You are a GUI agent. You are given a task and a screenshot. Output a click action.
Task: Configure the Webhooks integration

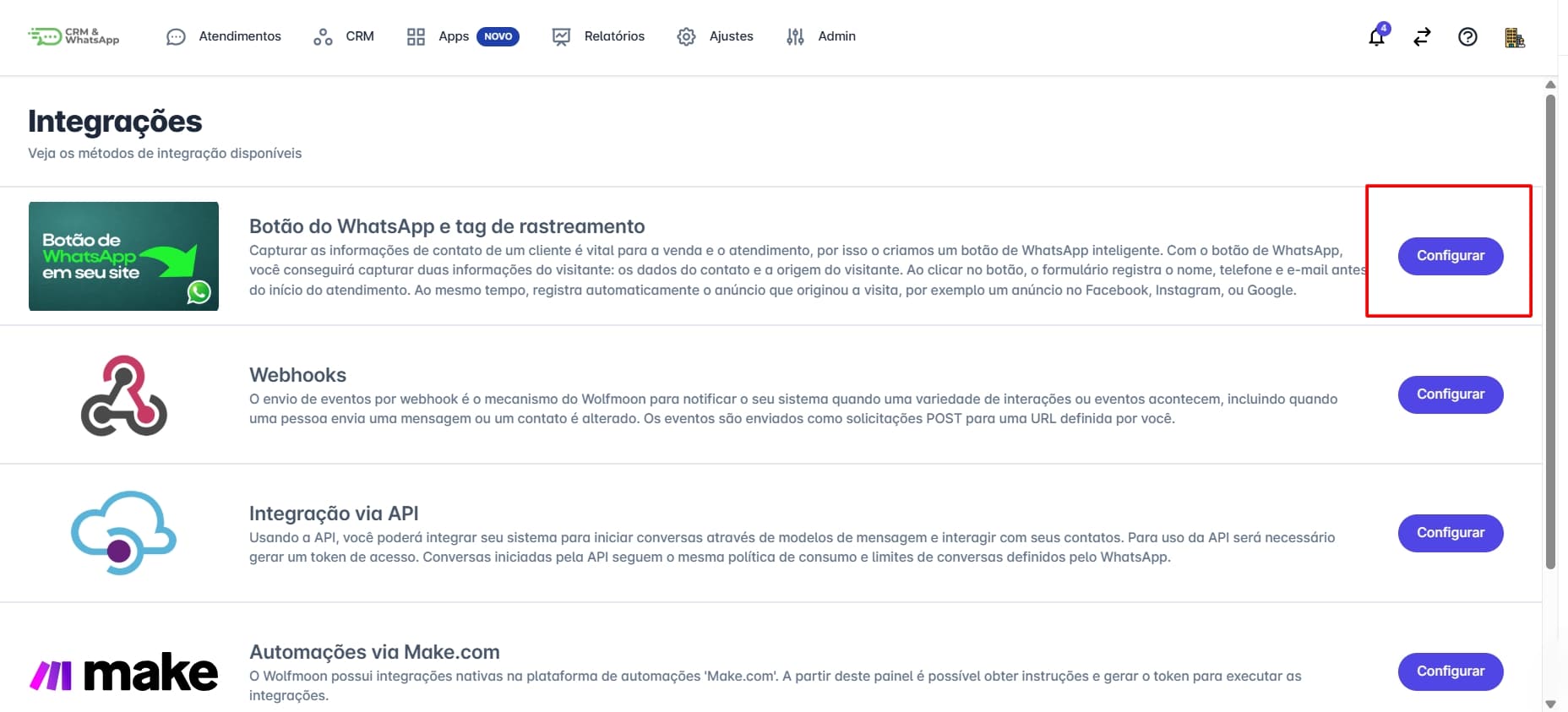(1451, 394)
